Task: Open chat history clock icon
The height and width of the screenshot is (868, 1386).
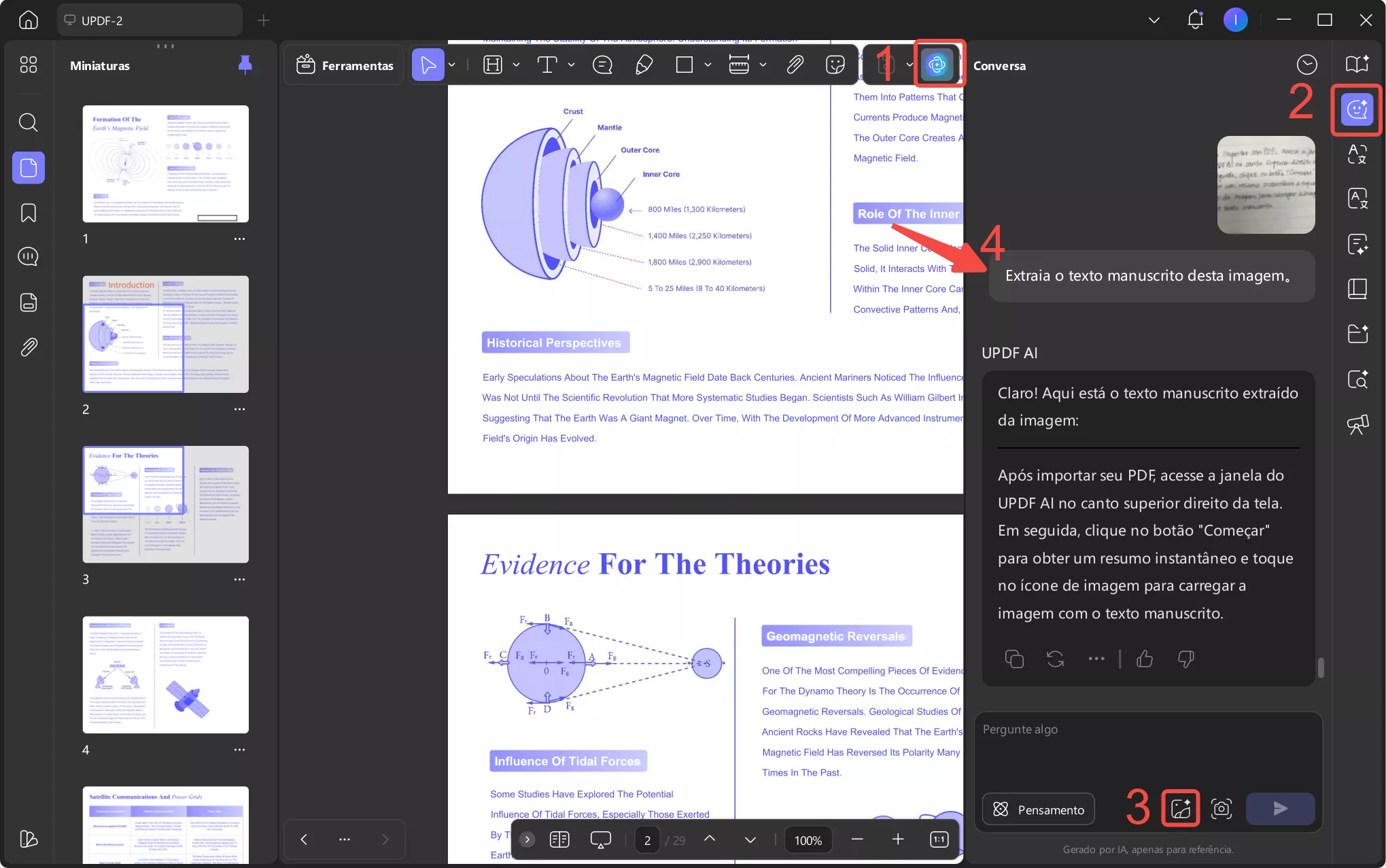Action: pyautogui.click(x=1306, y=65)
